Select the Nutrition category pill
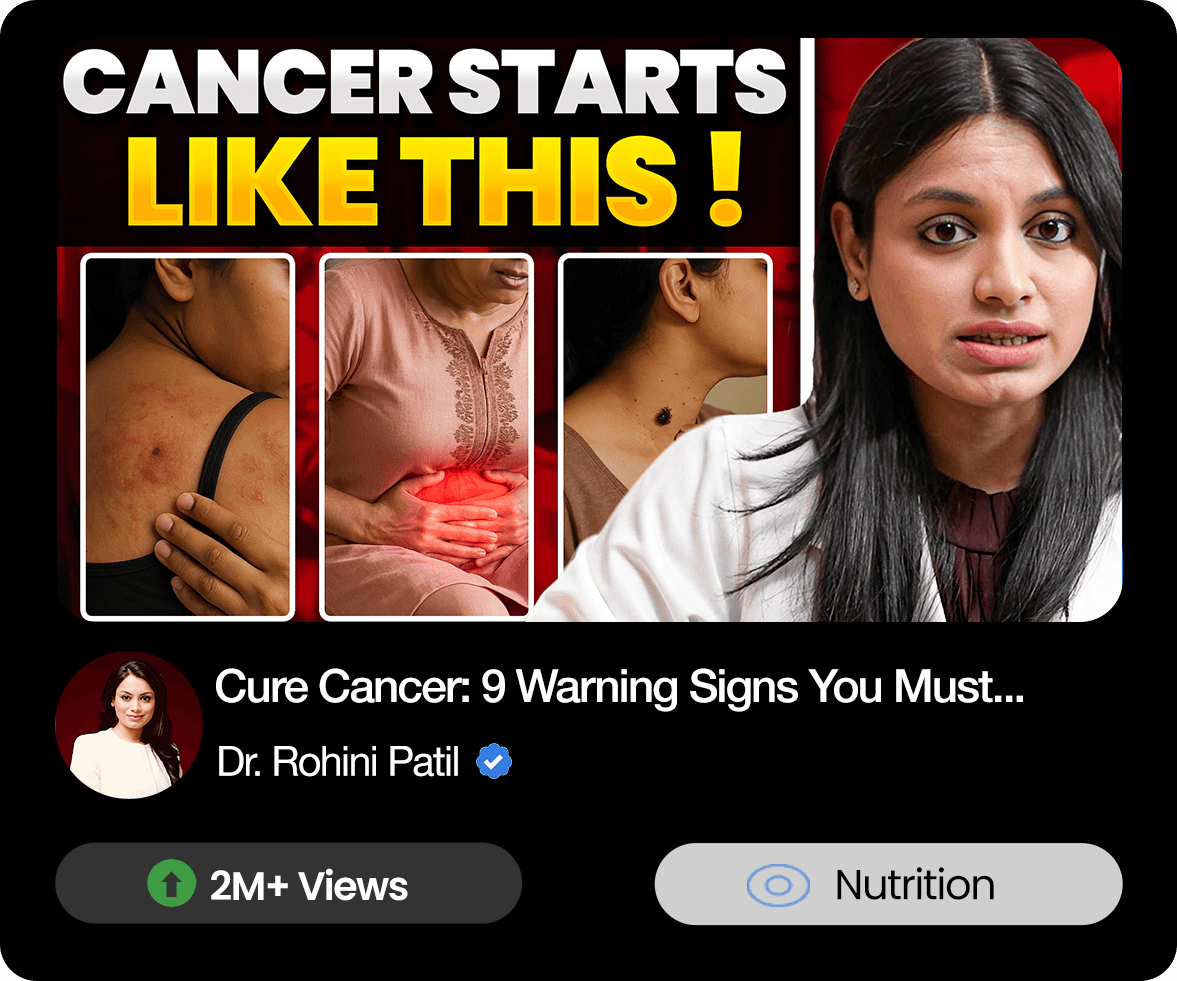The image size is (1177, 981). click(x=888, y=883)
